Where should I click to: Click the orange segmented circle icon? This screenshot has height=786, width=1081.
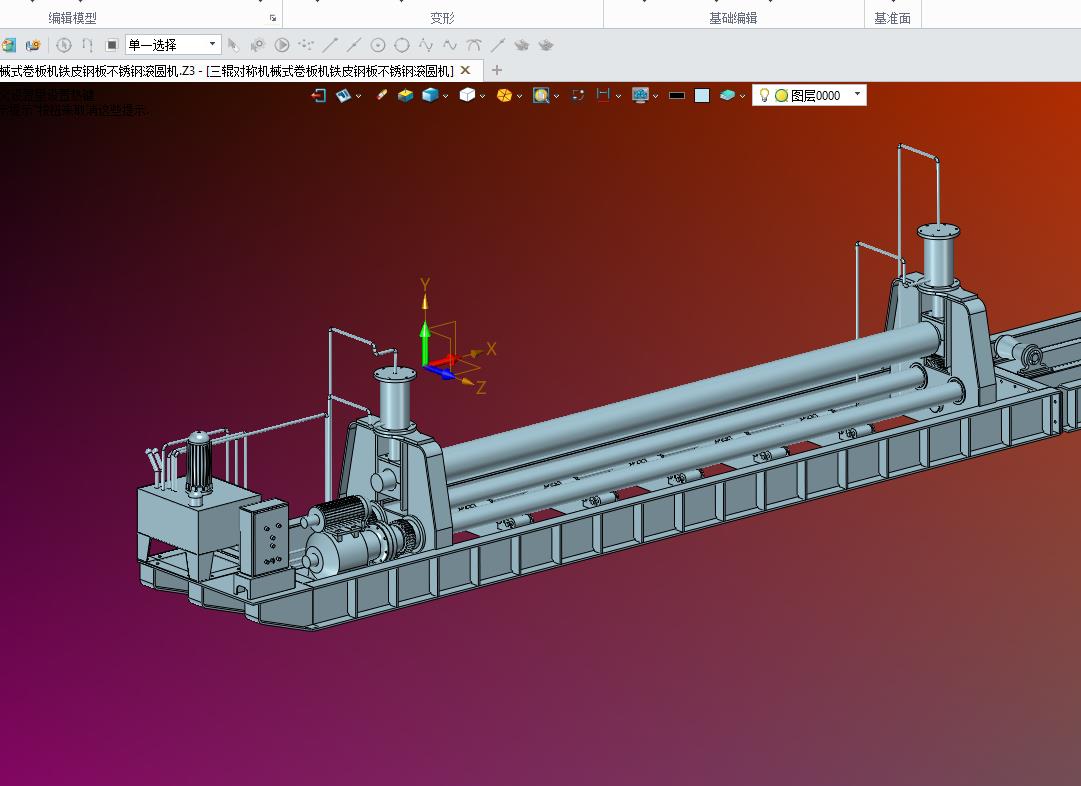tap(504, 95)
